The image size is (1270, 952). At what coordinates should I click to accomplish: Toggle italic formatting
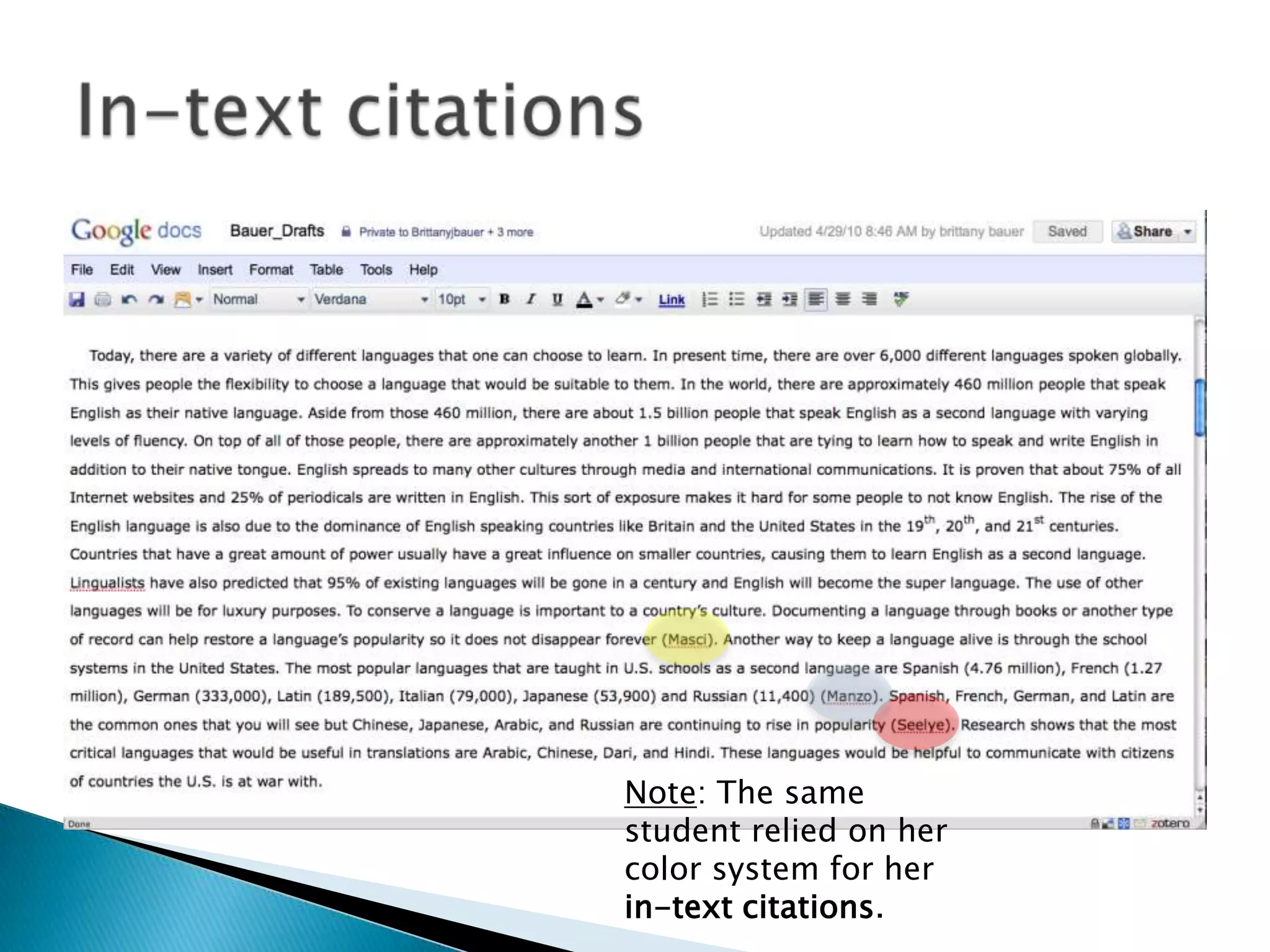tap(531, 299)
